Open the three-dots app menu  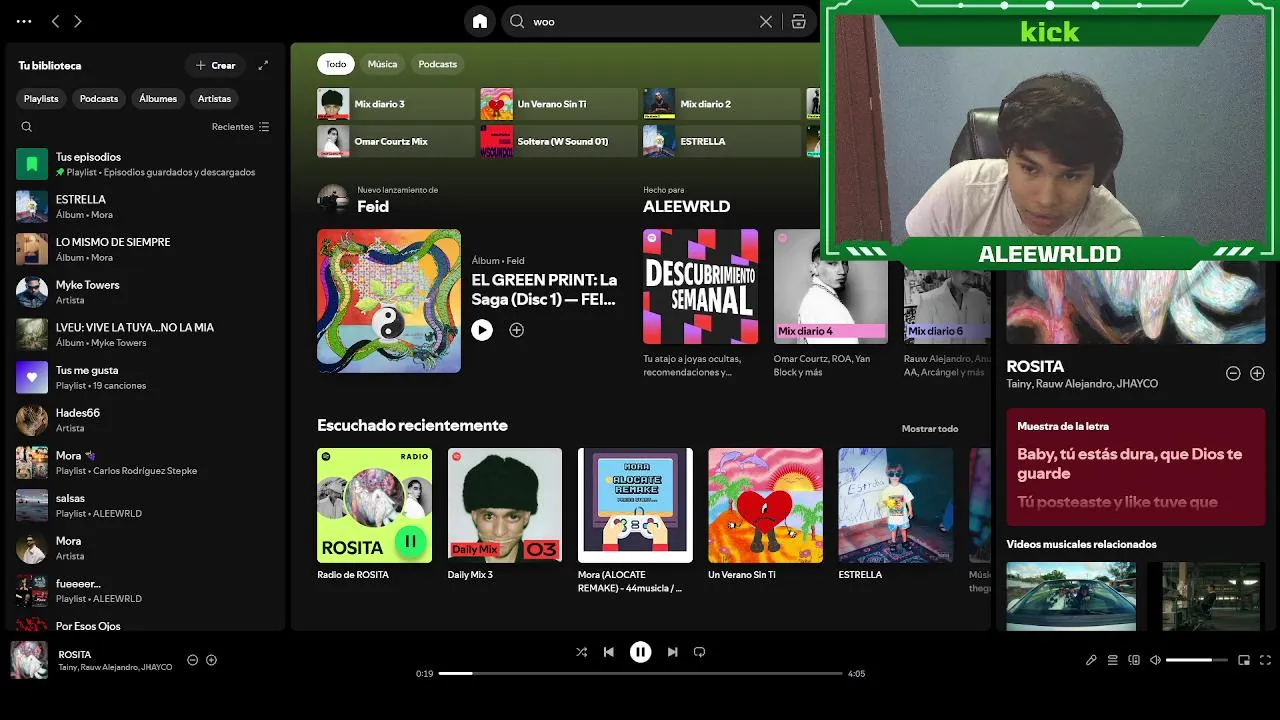pyautogui.click(x=24, y=21)
